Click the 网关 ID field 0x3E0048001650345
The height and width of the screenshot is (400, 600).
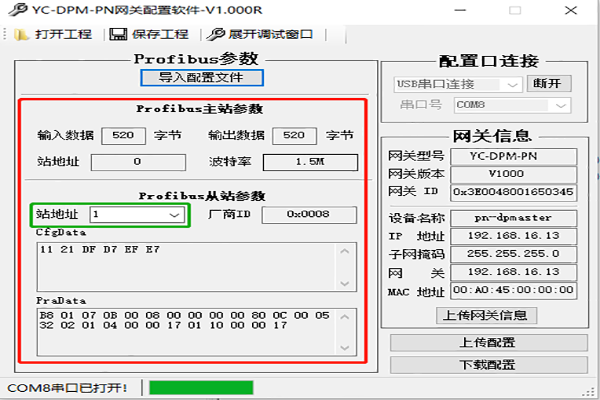click(514, 192)
